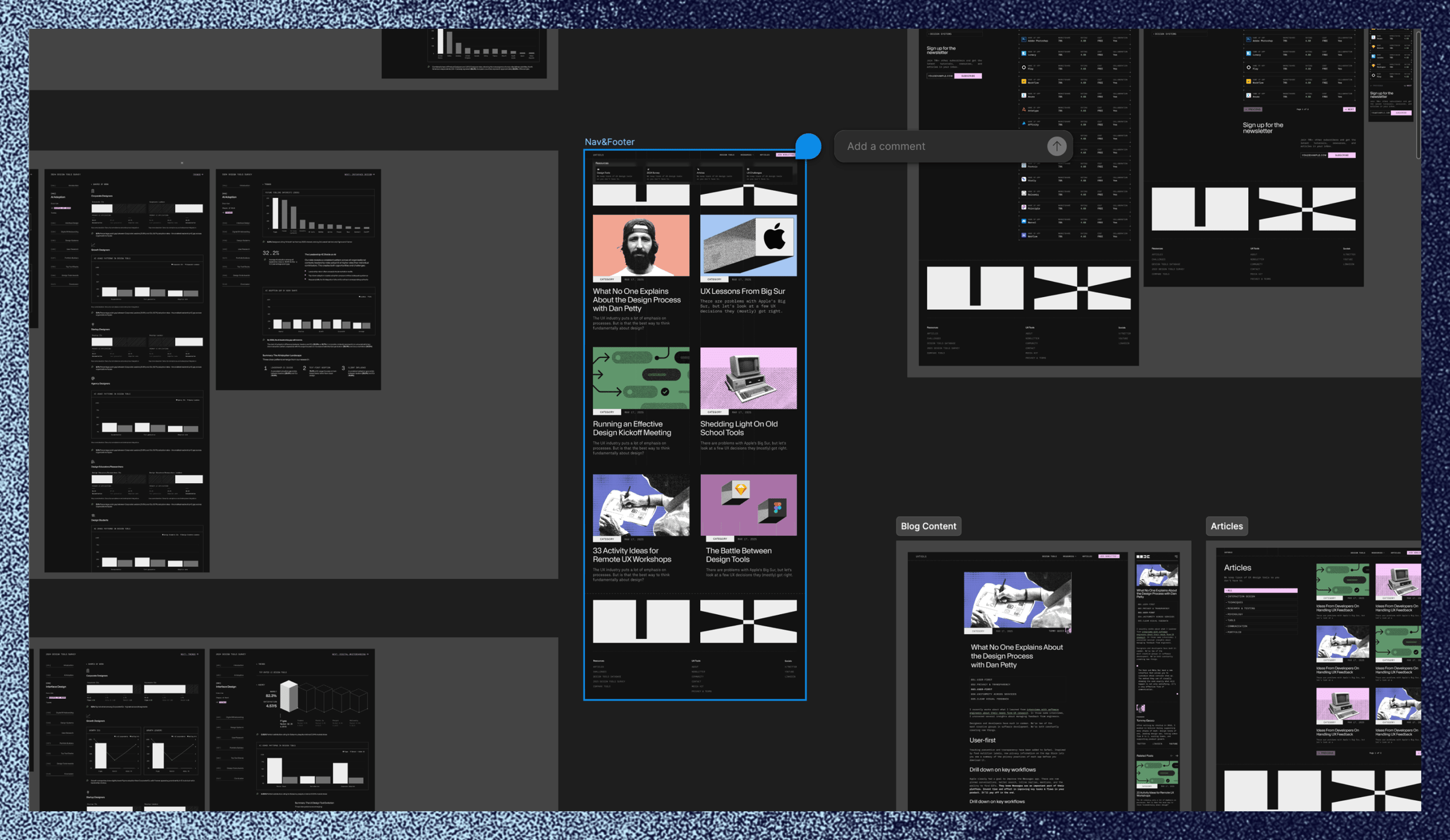Select the blue comment pin marker
Screen dimensions: 1450x840
pos(808,146)
